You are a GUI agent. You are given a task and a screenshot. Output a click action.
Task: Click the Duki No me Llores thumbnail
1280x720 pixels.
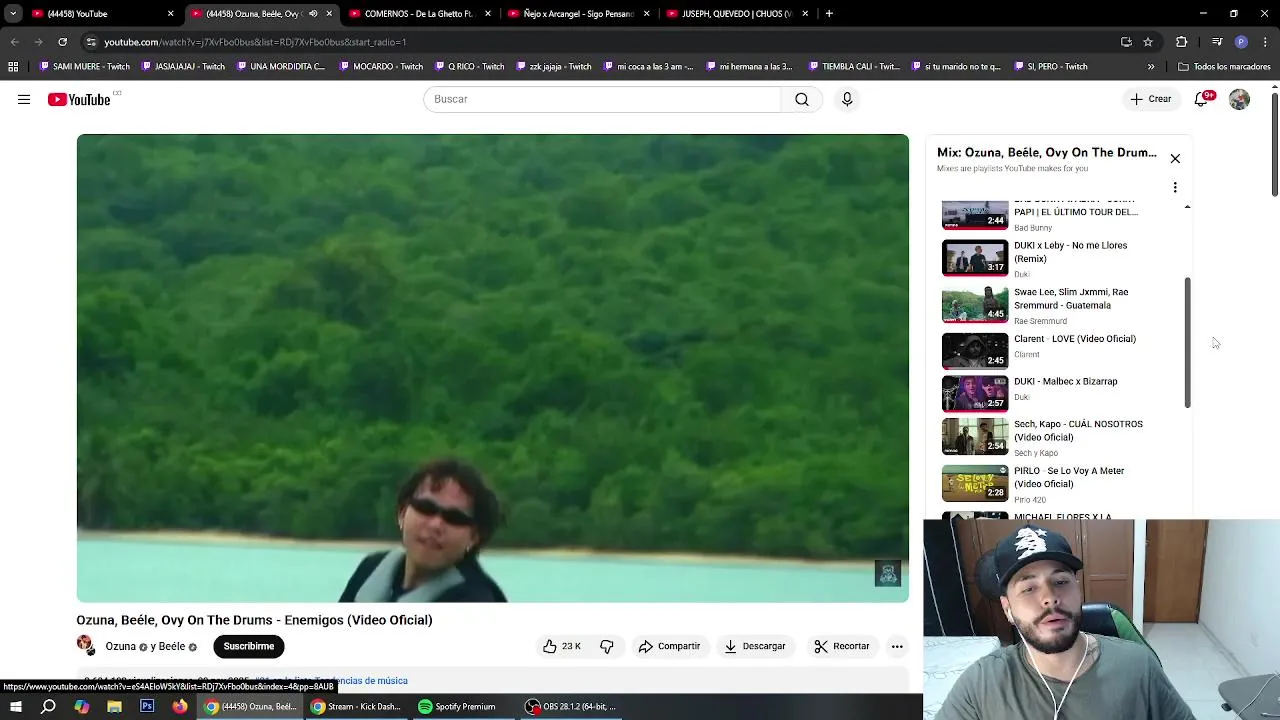[975, 257]
